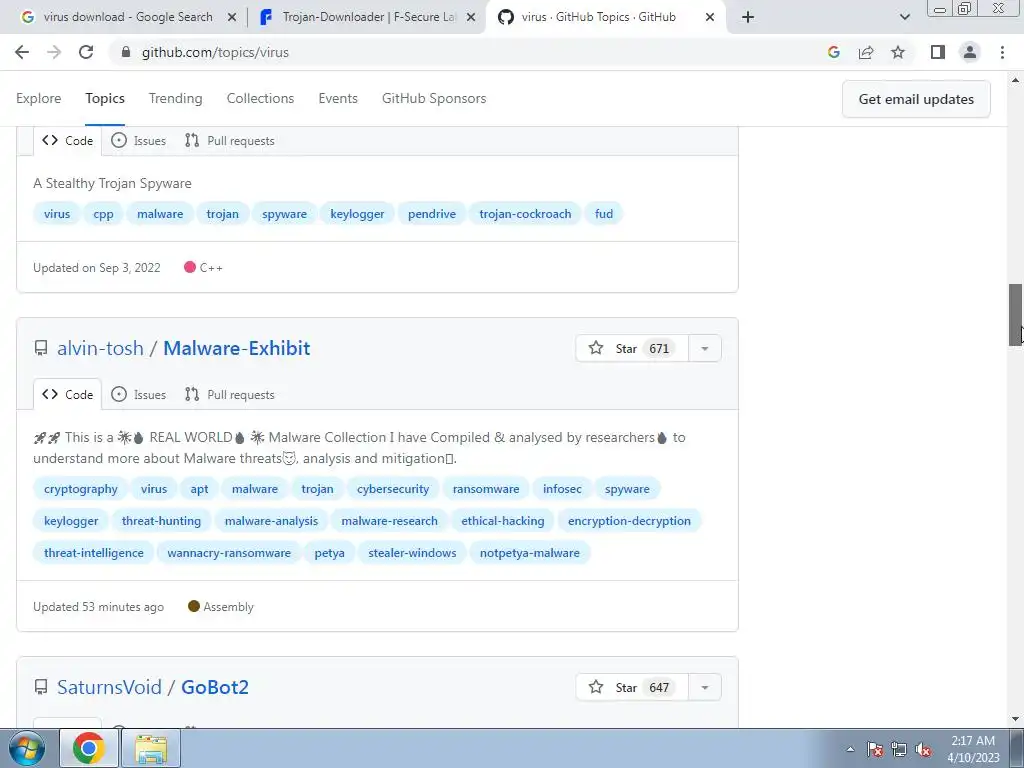Click the Windows Start orb

point(27,748)
